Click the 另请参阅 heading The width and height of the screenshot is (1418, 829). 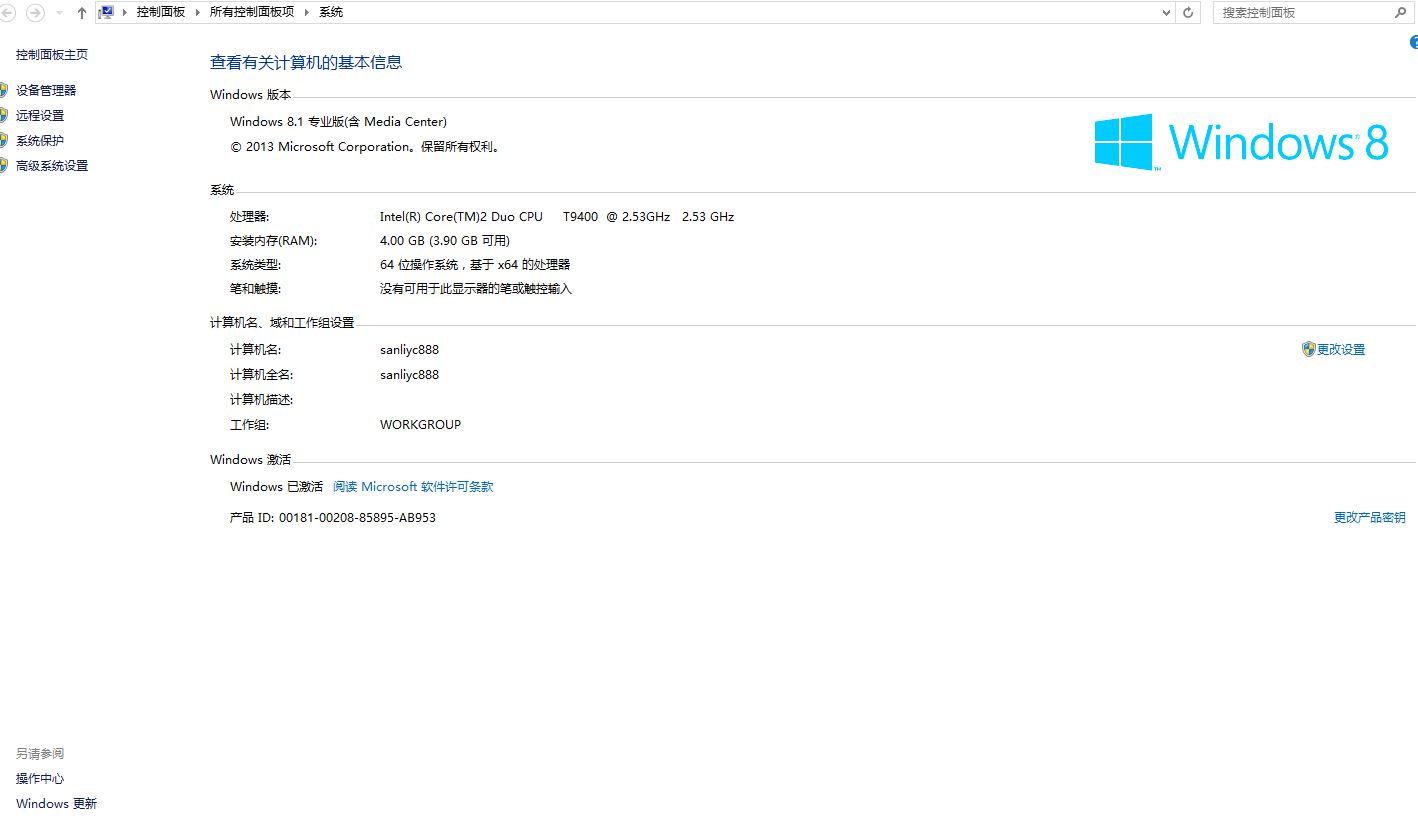[x=40, y=754]
